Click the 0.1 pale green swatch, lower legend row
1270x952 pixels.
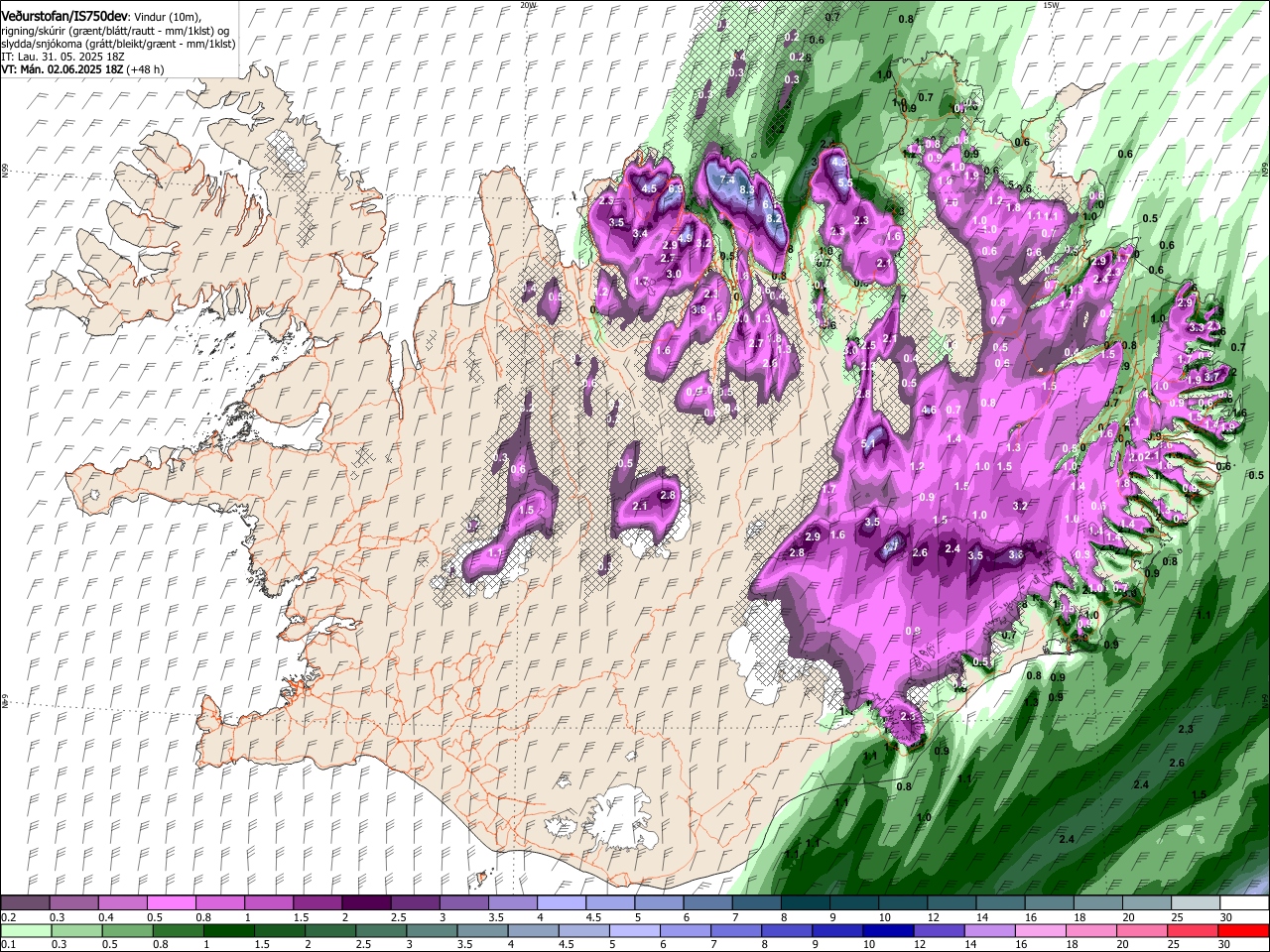[26, 931]
